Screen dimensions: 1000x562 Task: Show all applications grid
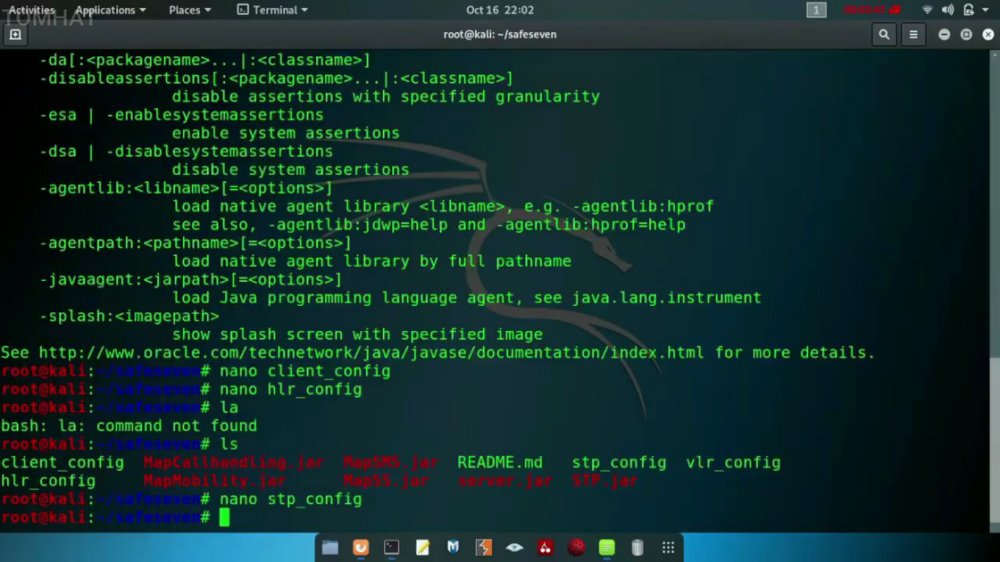668,547
